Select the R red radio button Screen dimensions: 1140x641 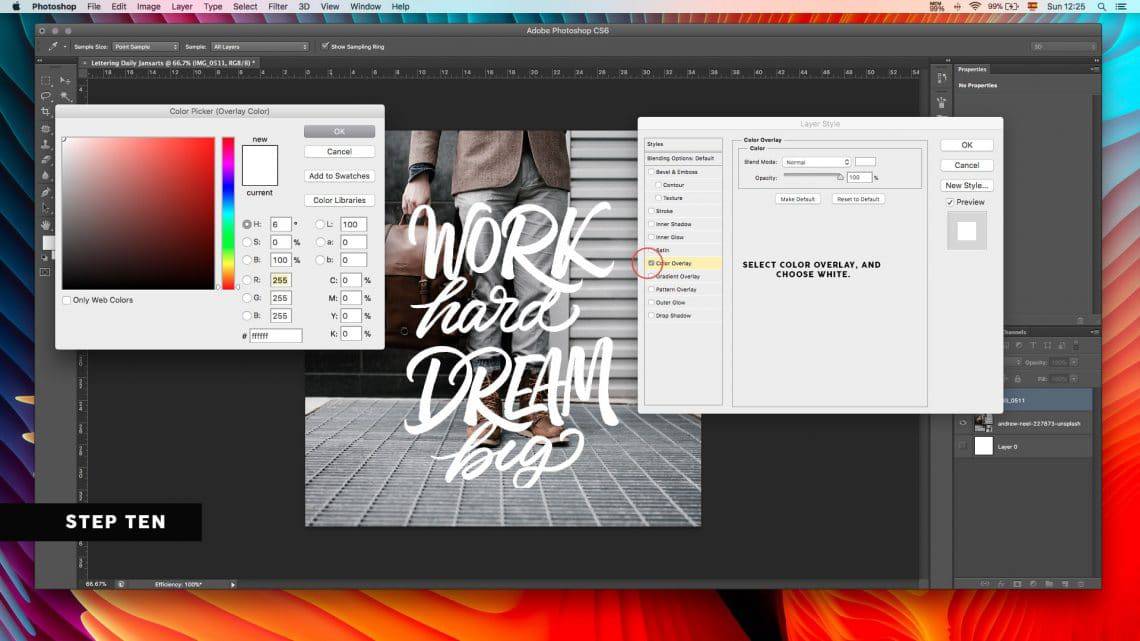pyautogui.click(x=247, y=280)
